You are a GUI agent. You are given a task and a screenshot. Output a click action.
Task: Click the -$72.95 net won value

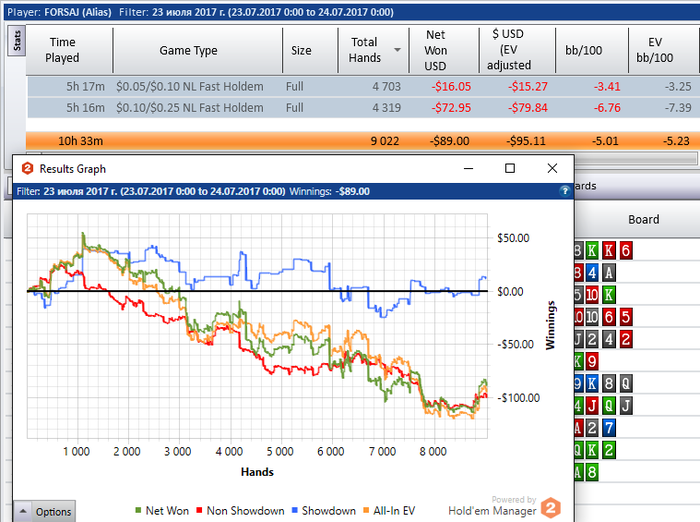click(451, 108)
